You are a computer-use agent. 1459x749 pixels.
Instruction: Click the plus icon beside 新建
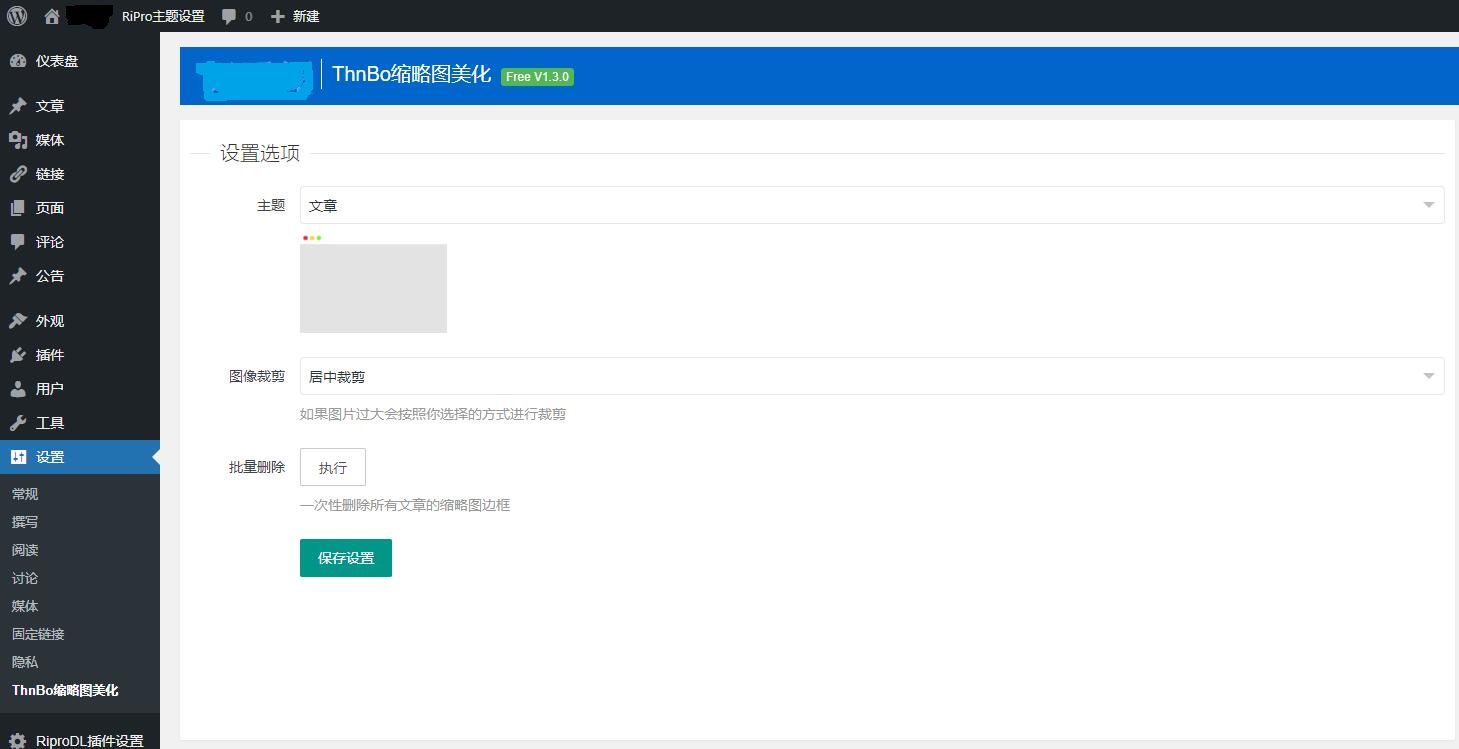(x=278, y=17)
